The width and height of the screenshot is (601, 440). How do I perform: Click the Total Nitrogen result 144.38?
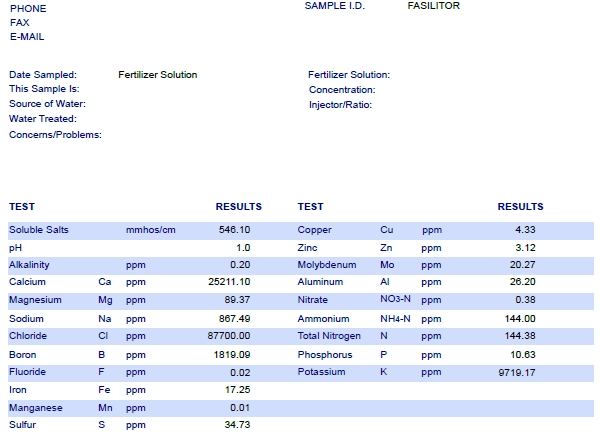(520, 336)
